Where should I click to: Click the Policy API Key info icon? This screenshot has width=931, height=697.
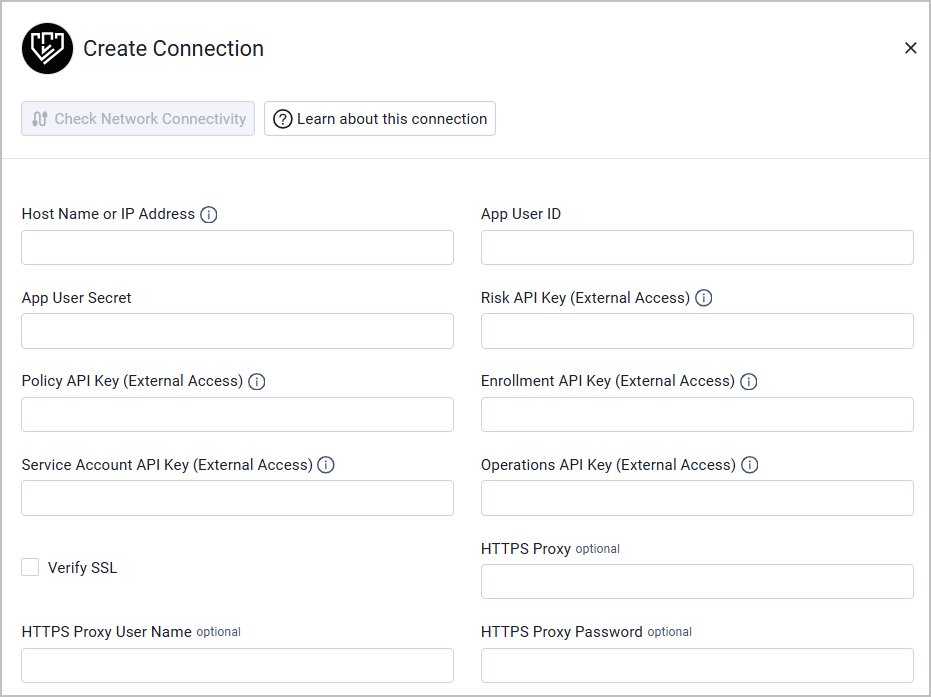pos(257,381)
